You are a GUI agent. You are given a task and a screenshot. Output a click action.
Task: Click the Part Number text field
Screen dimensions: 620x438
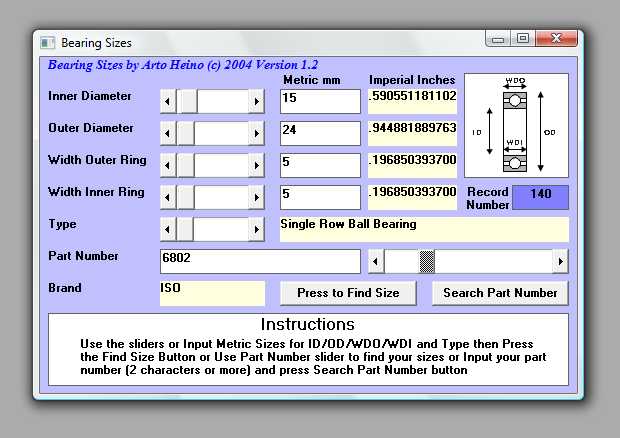pyautogui.click(x=260, y=261)
